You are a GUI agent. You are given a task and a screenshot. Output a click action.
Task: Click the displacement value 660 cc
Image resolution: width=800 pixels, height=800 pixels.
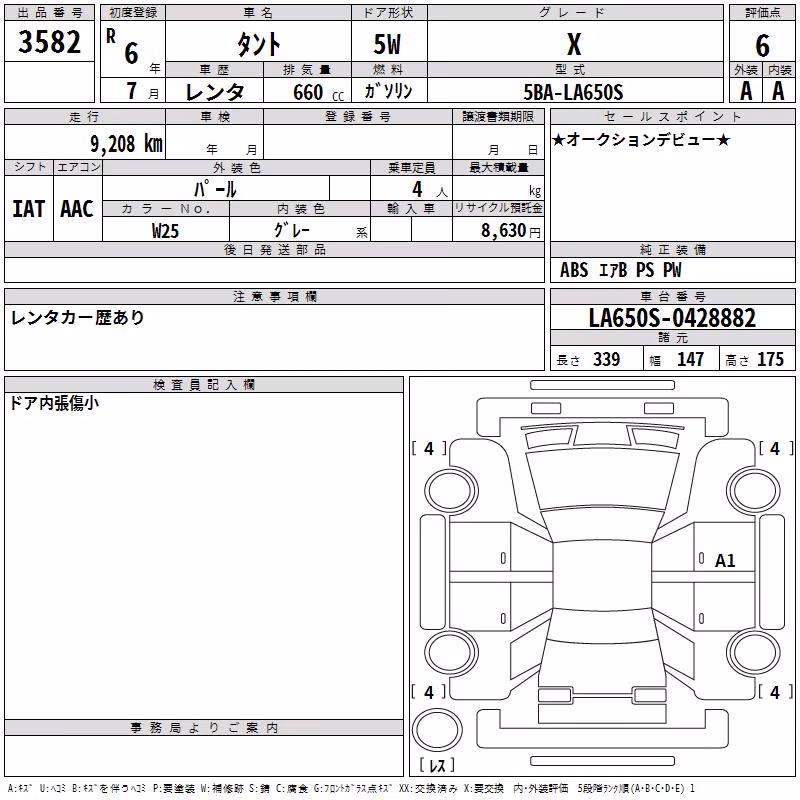tap(318, 93)
